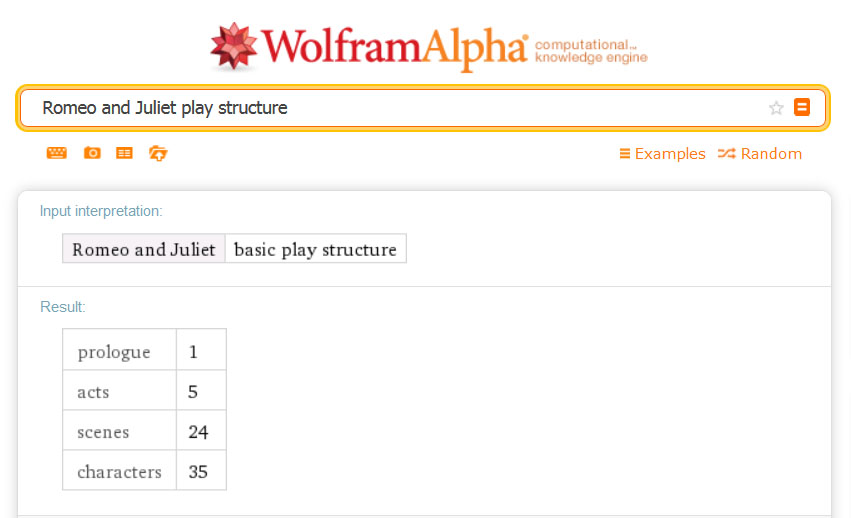Viewport: 851px width, 518px height.
Task: Select the 'Romeo and Juliet' interpretation cell
Action: [144, 249]
